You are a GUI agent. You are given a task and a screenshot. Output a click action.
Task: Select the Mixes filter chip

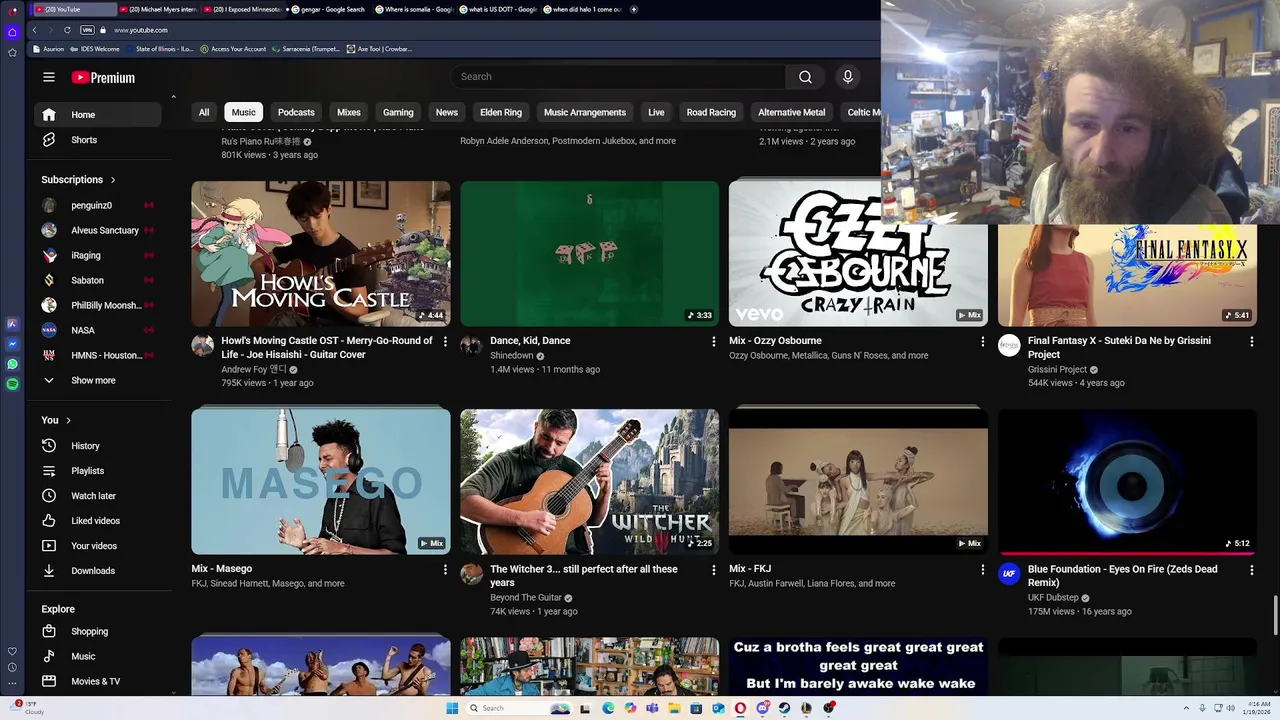(349, 112)
